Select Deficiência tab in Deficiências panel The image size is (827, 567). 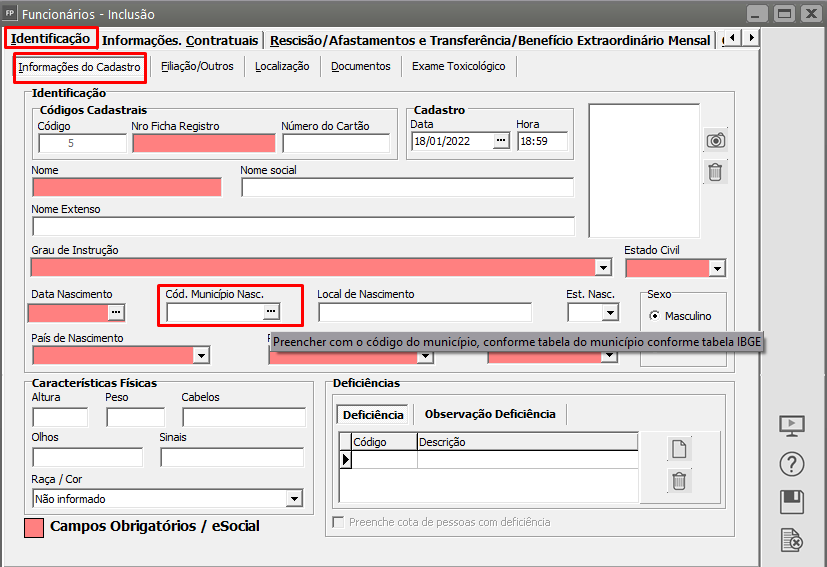(373, 415)
